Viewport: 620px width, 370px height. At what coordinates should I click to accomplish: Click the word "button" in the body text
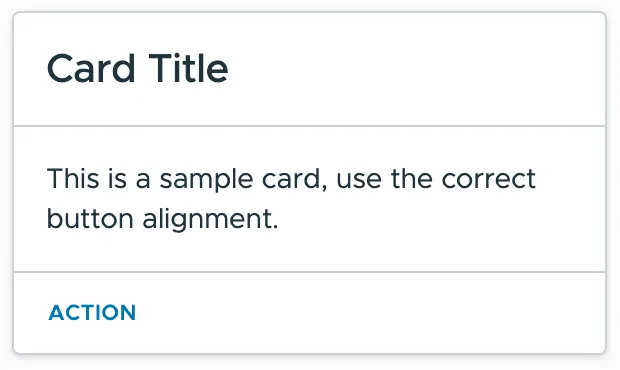90,219
